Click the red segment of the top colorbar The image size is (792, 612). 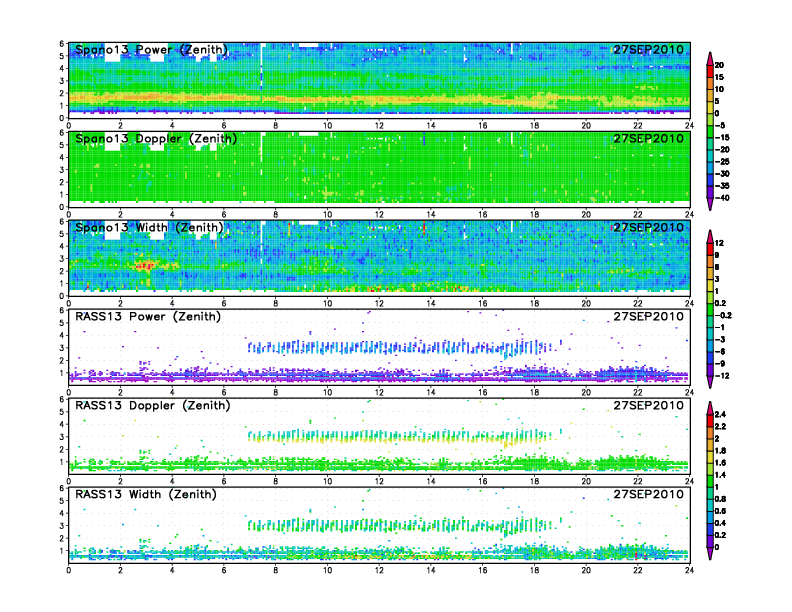tap(710, 71)
